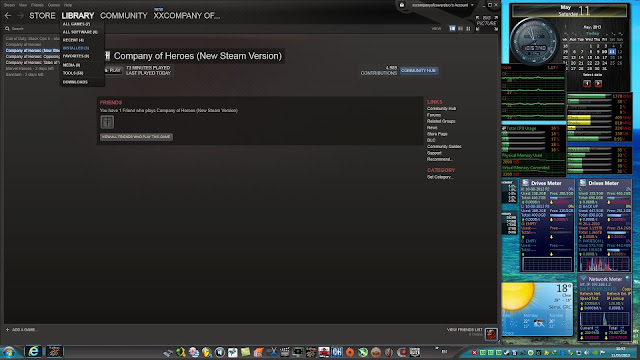640x360 pixels.
Task: Select Call of Duty: Black Ops II in list
Action: pos(33,39)
